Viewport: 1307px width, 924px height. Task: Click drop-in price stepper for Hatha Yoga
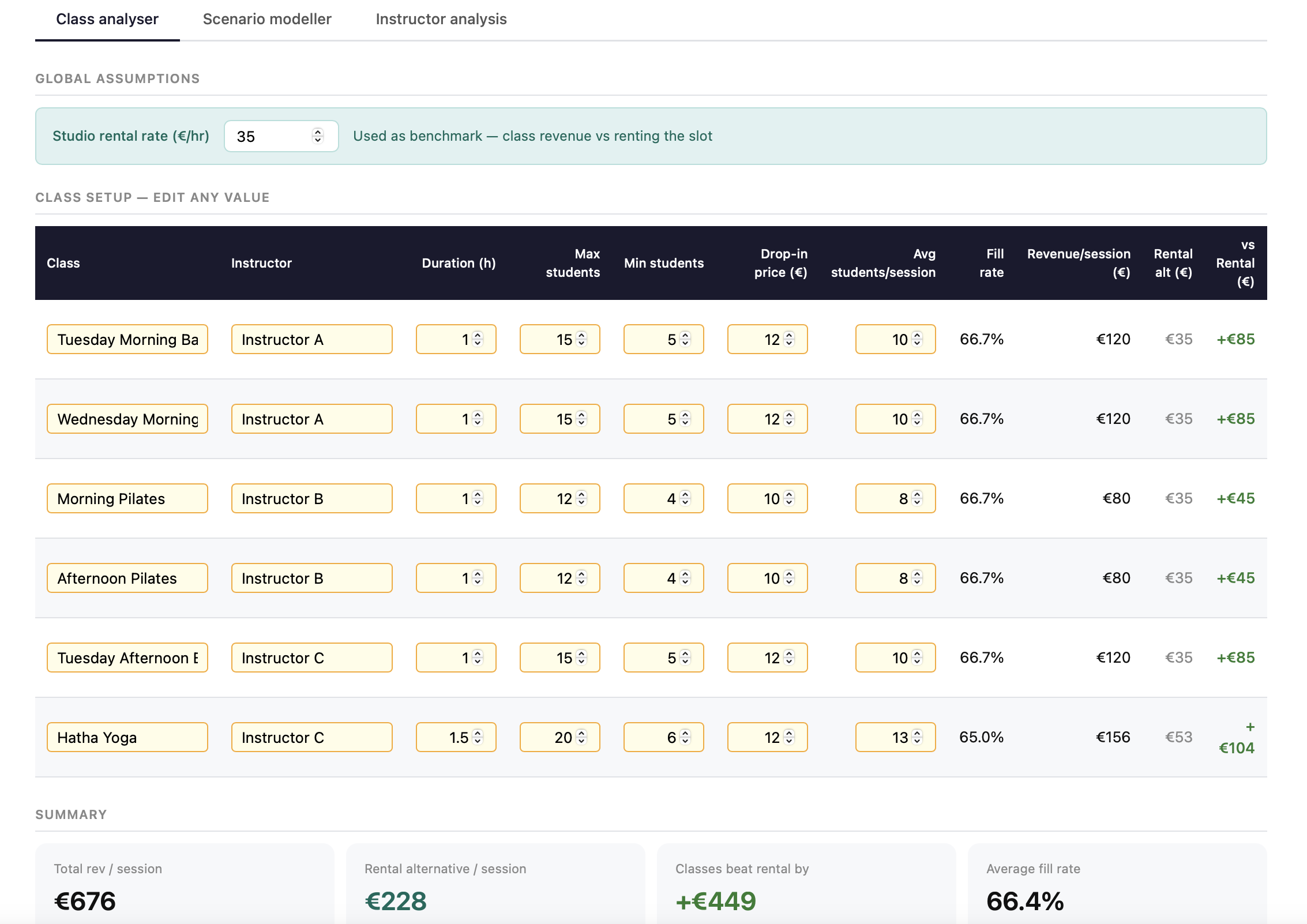coord(789,737)
